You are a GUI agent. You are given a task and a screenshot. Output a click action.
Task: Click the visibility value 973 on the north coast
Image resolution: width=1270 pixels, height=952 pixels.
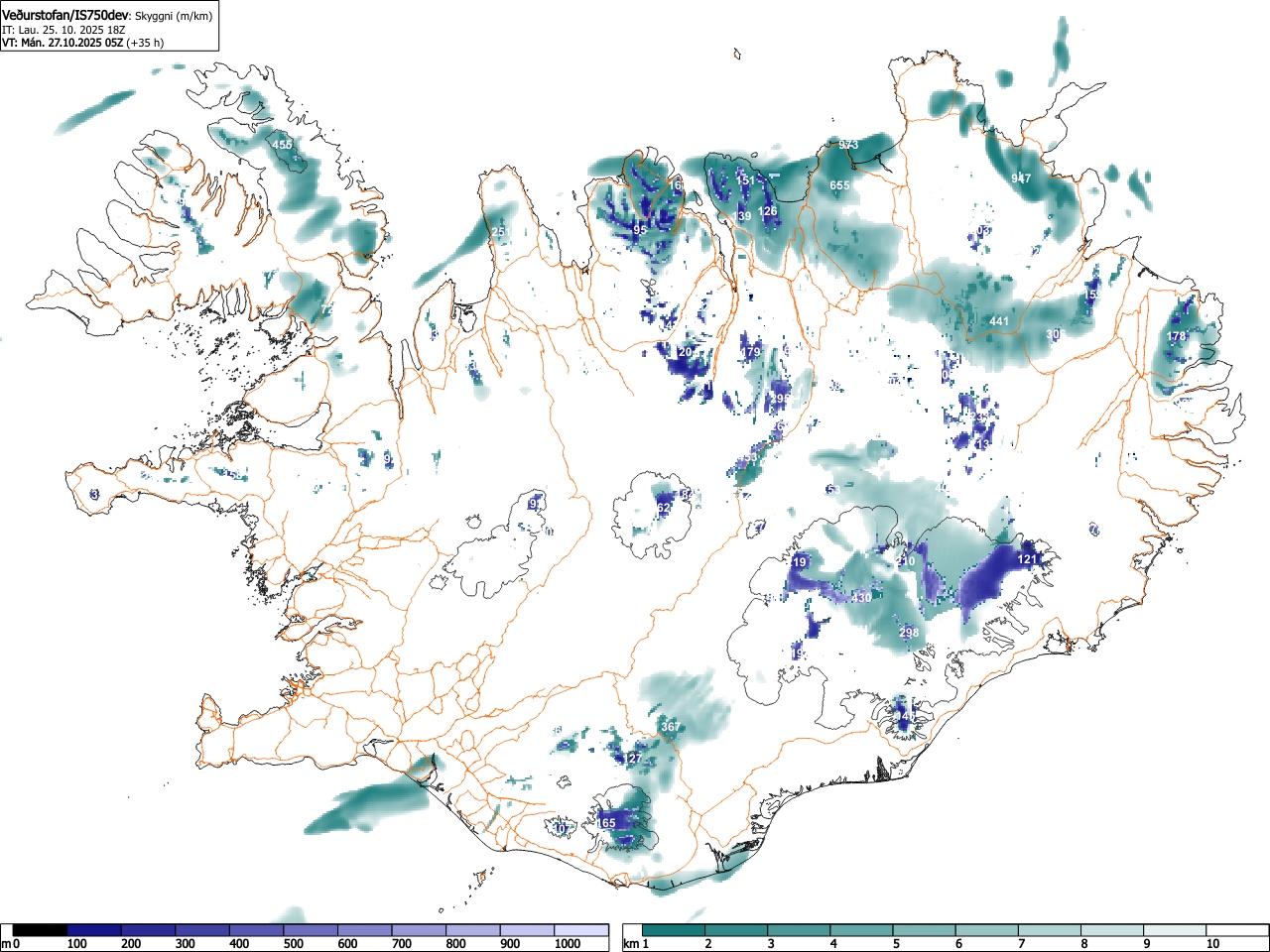[x=848, y=145]
